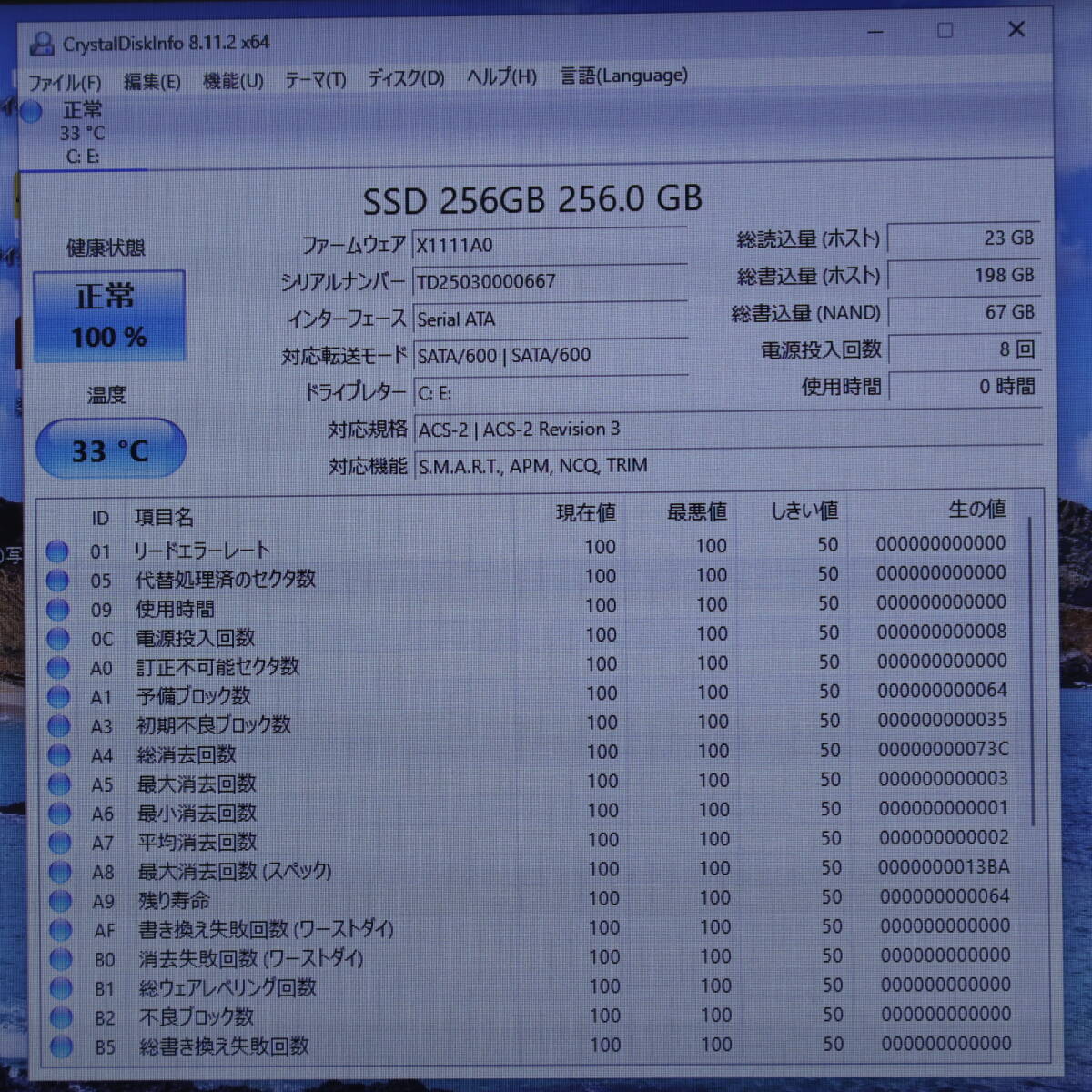Select the リードエラーレート row name
The width and height of the screenshot is (1092, 1092).
[x=202, y=550]
